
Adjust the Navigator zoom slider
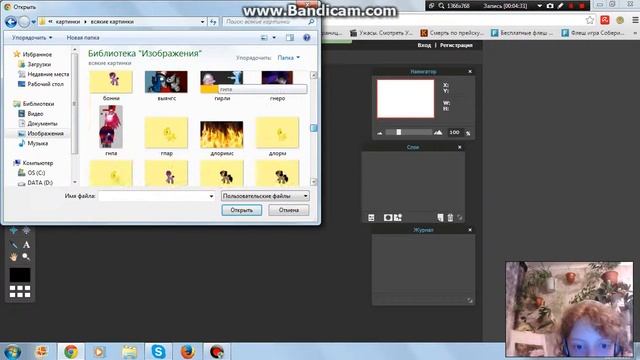click(398, 132)
